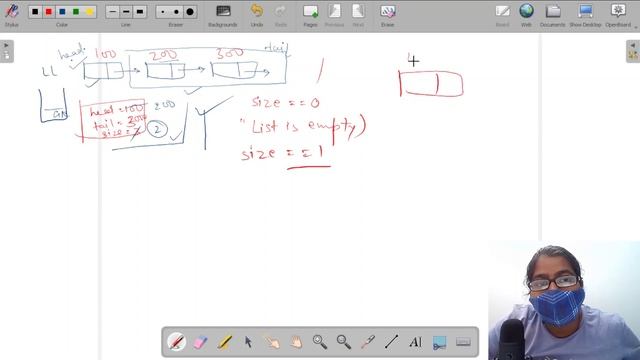The width and height of the screenshot is (640, 360).
Task: Switch to Board mode
Action: [502, 16]
